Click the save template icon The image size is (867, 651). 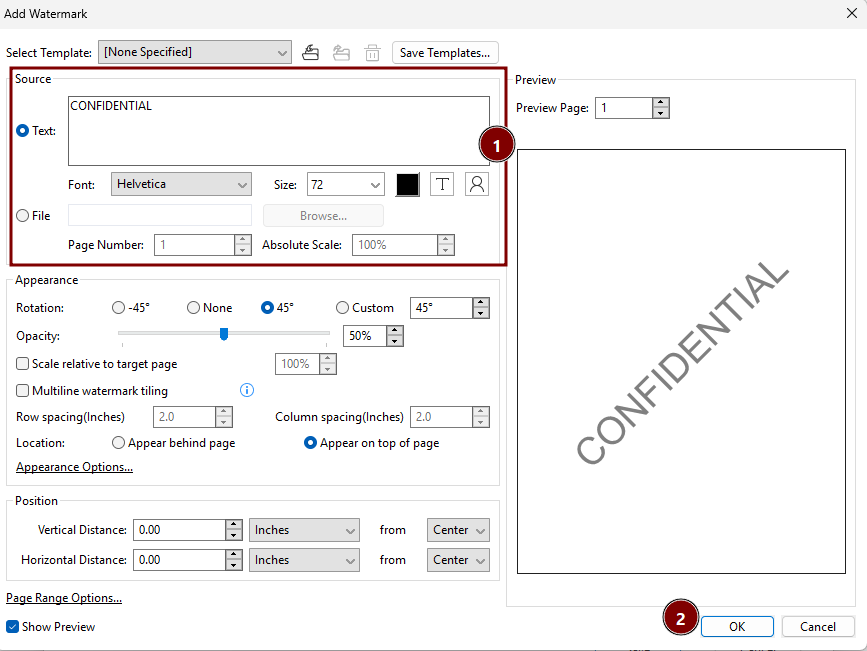[310, 53]
